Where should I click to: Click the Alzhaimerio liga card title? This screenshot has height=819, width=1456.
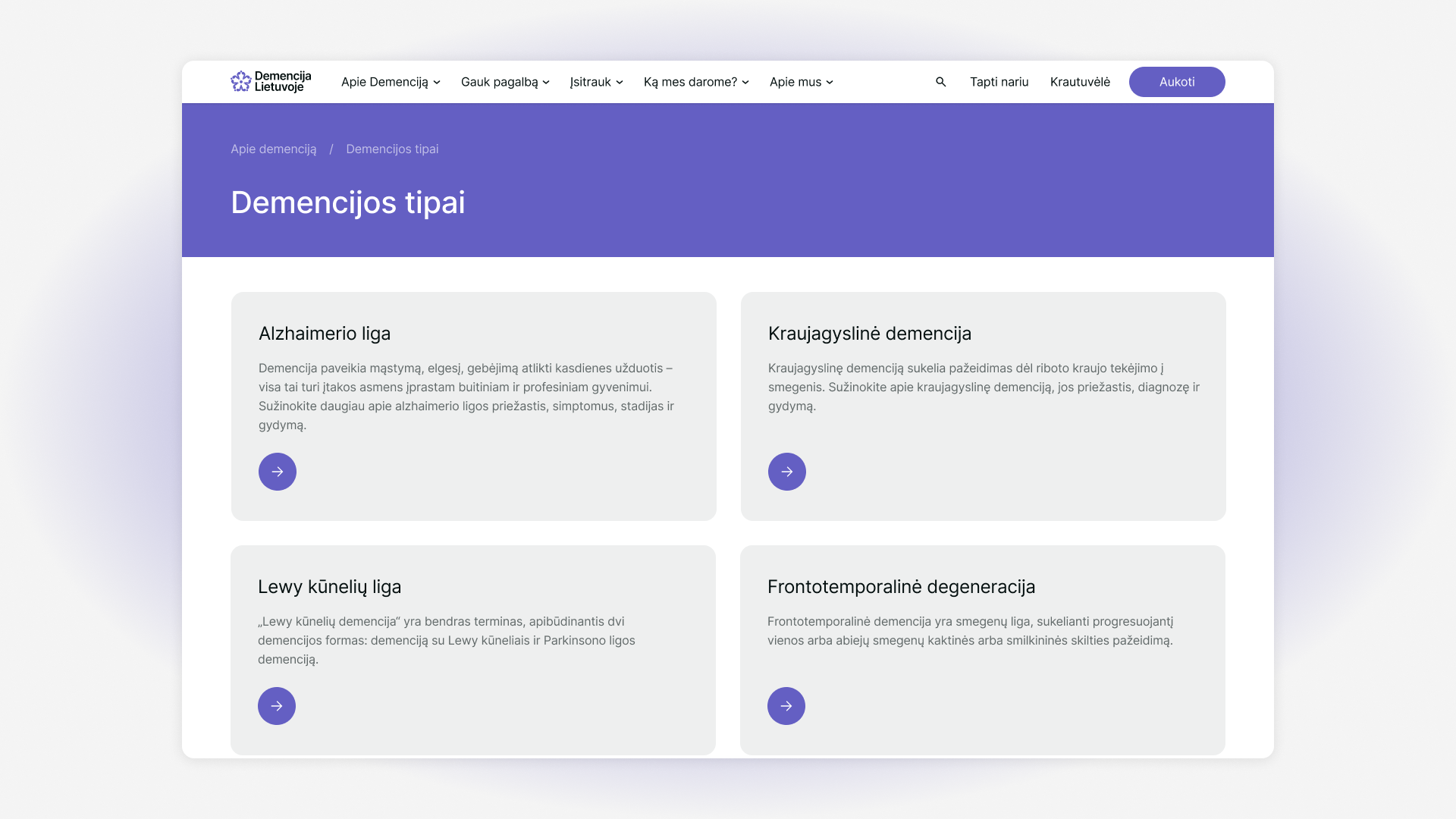(x=325, y=334)
